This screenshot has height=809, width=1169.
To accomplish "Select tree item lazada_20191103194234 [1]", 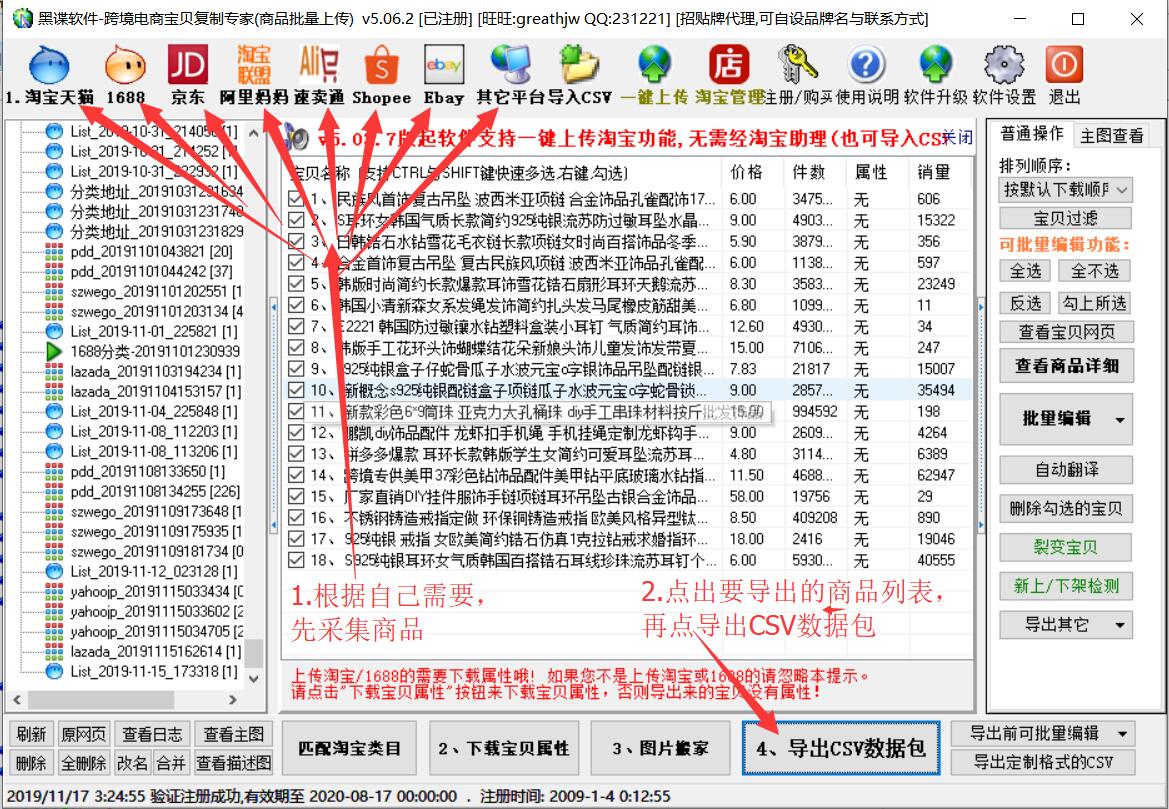I will coord(156,371).
